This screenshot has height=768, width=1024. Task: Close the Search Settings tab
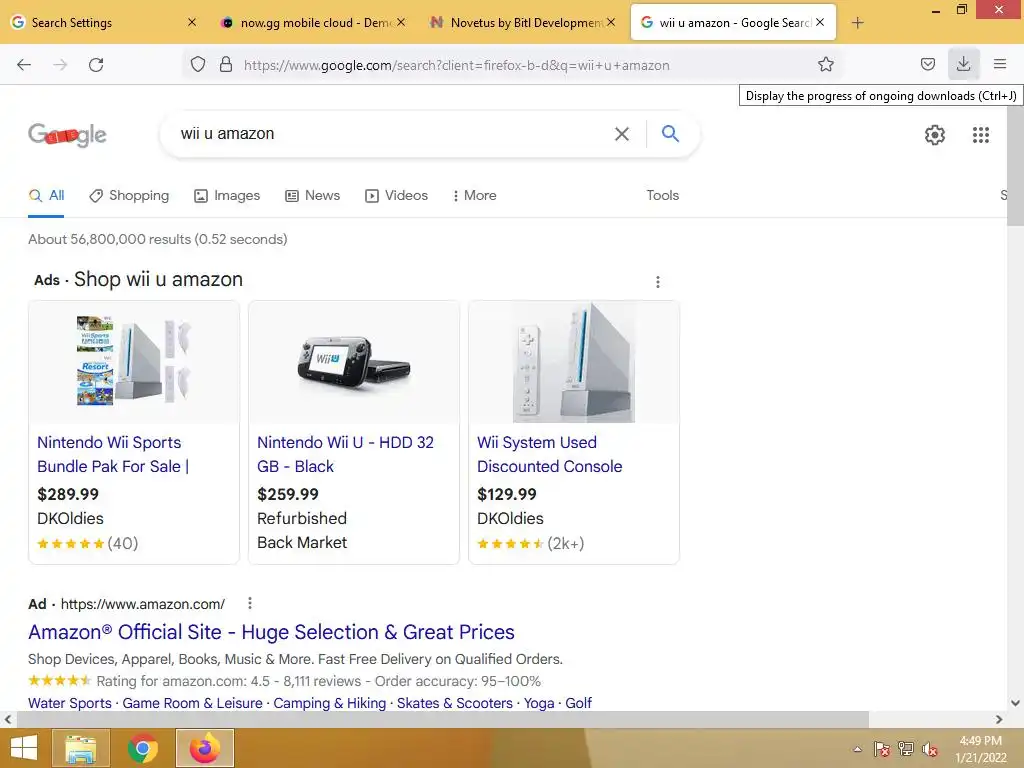[191, 22]
